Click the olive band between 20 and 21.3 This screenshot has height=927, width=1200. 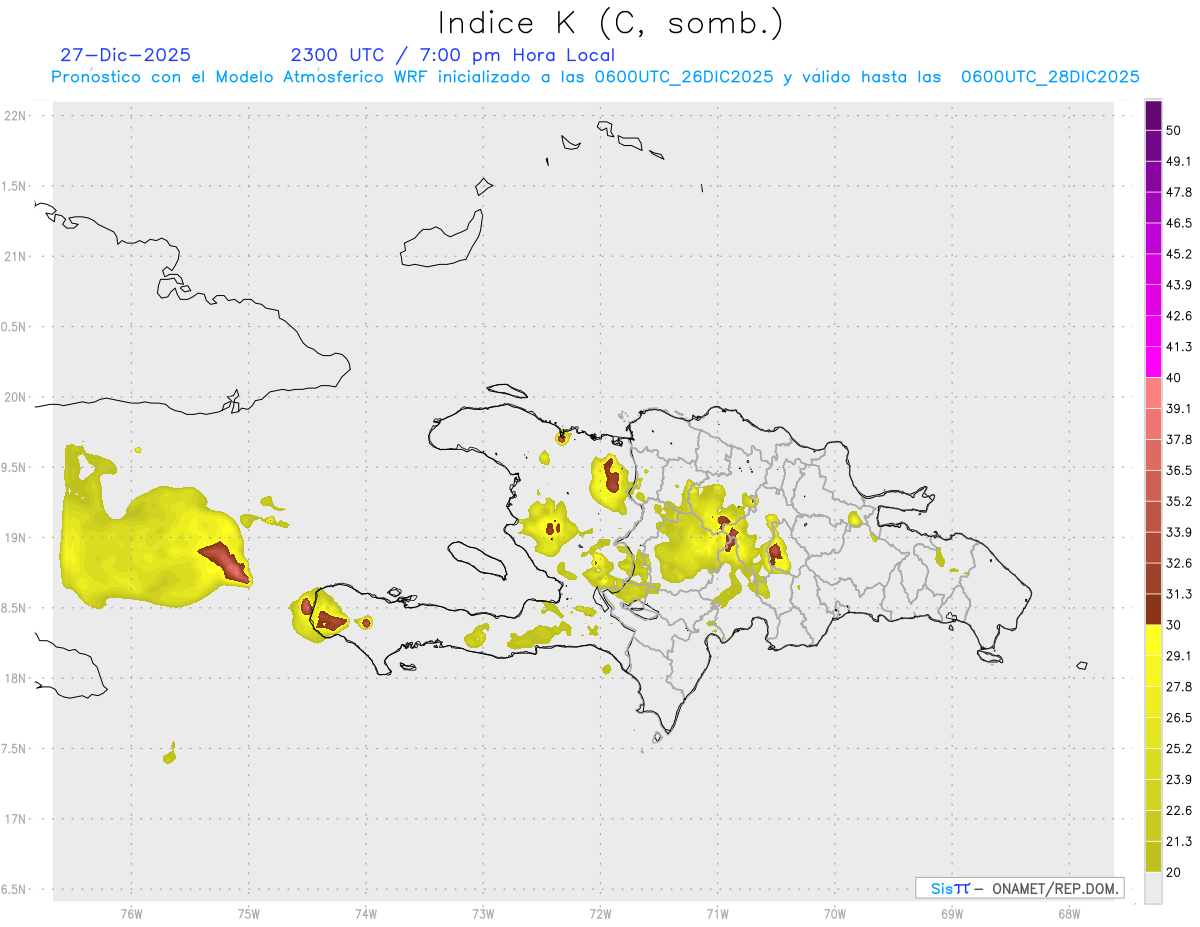pos(1153,856)
